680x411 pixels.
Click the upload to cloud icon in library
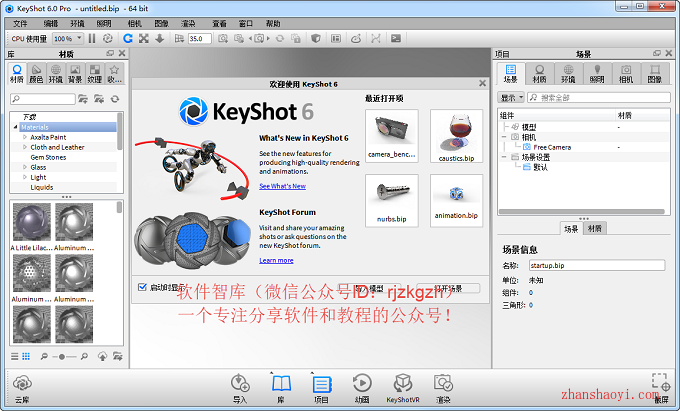(x=102, y=356)
